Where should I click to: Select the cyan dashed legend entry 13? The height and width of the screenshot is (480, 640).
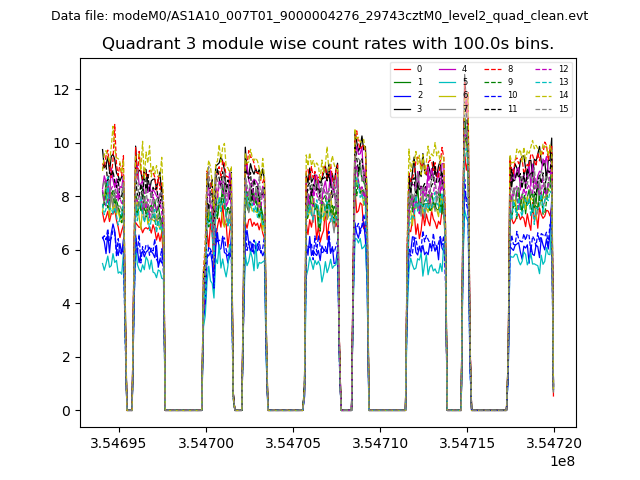pos(543,82)
